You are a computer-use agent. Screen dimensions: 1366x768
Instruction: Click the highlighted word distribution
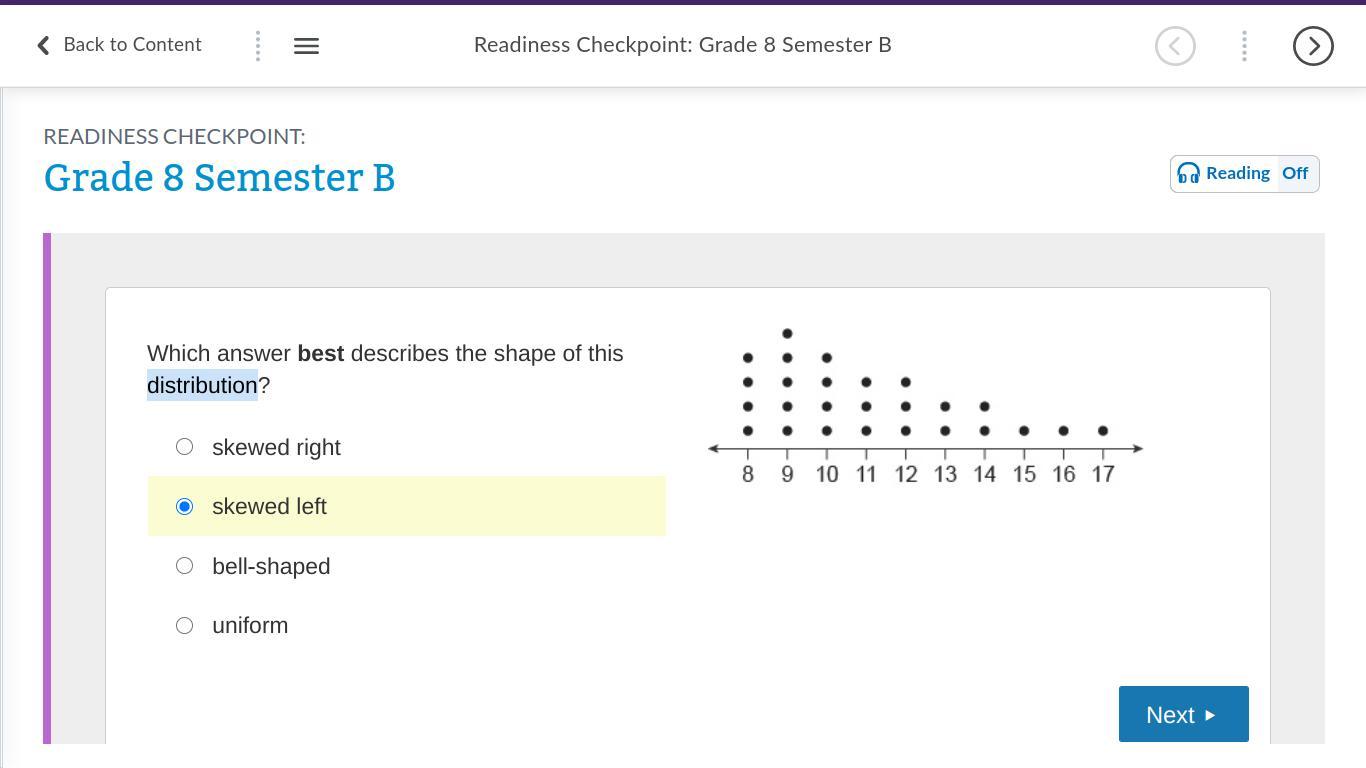point(202,386)
